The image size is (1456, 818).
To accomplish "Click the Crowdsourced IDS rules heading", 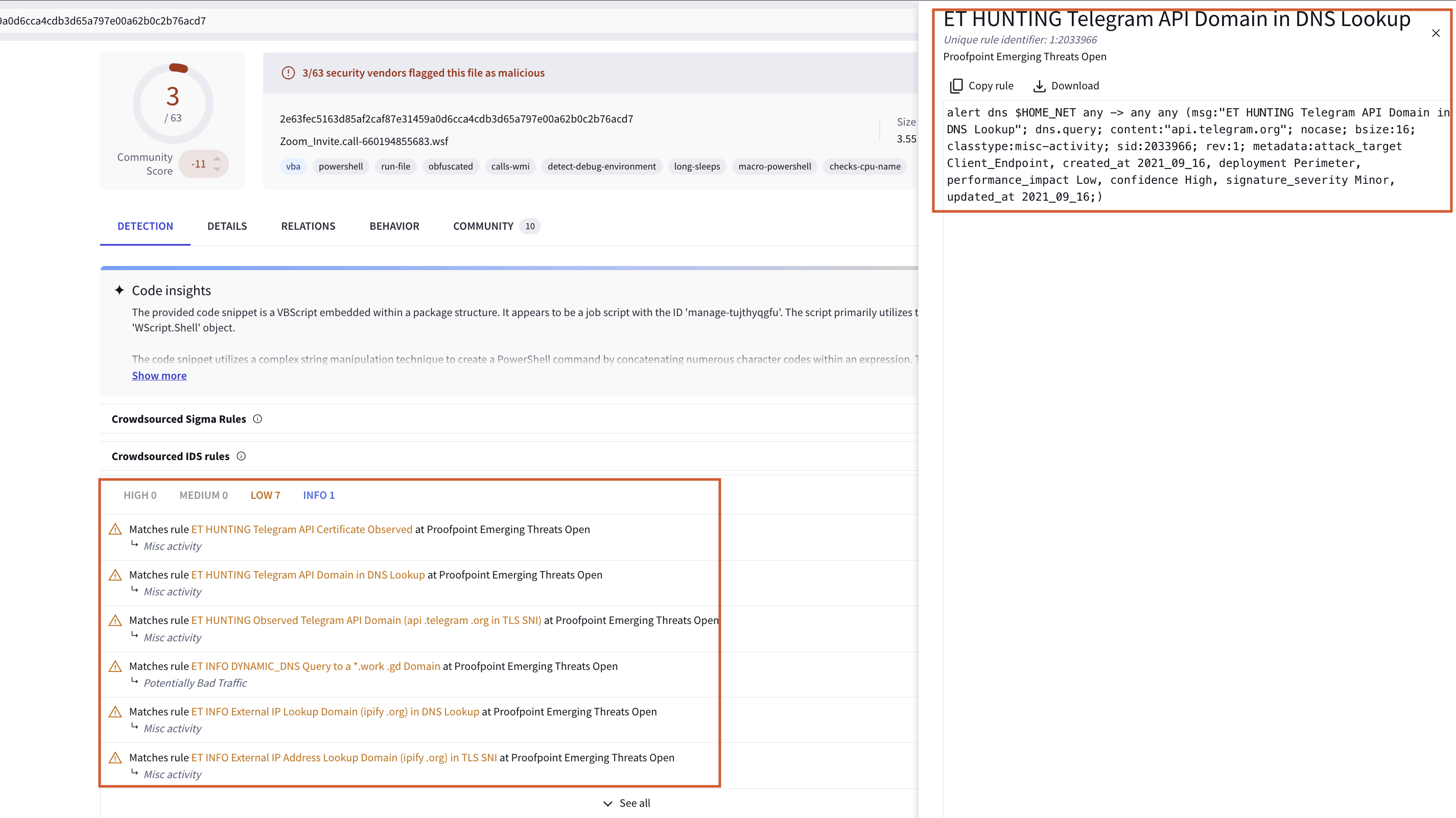I will tap(171, 456).
